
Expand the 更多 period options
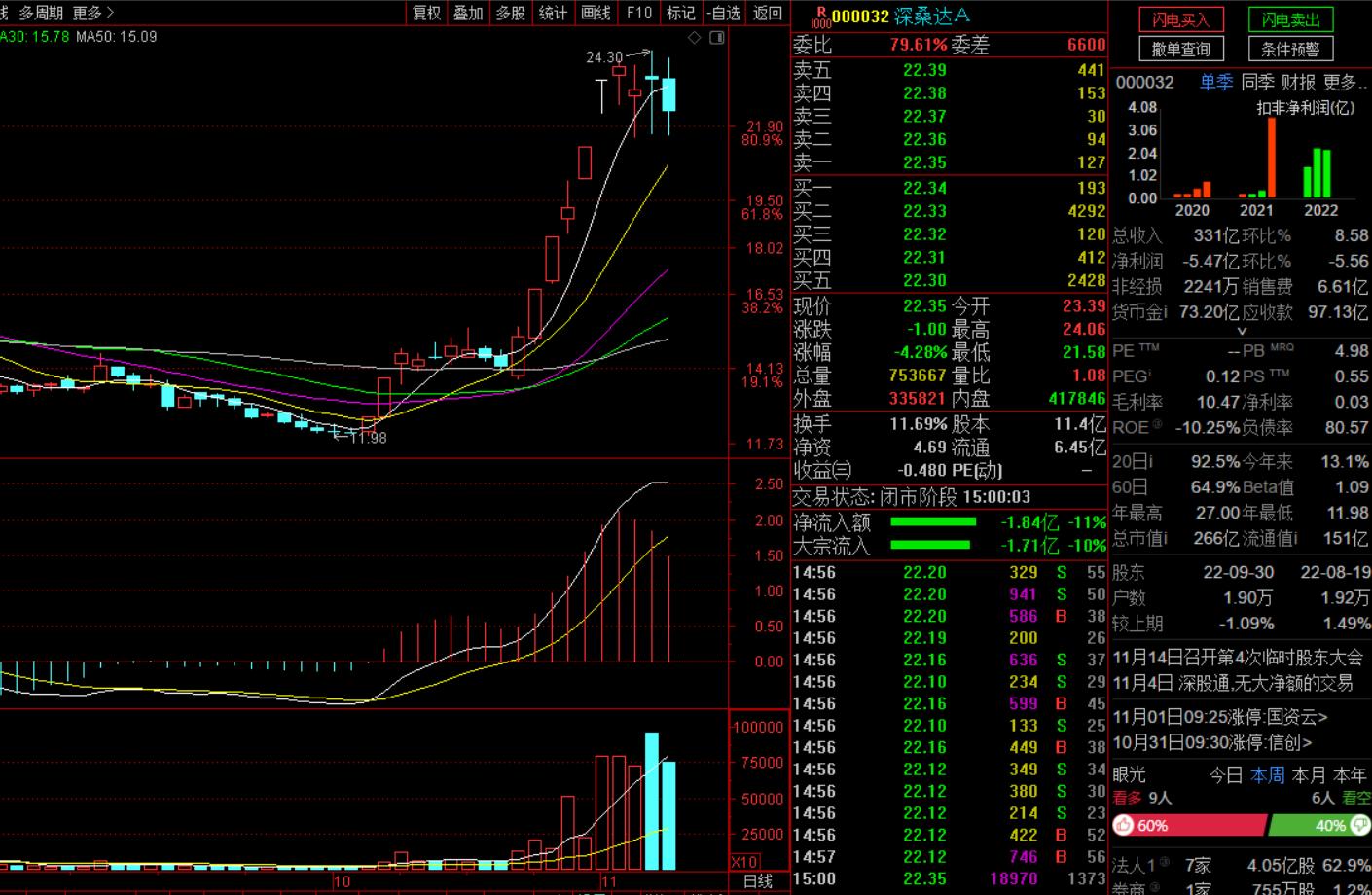tap(92, 13)
